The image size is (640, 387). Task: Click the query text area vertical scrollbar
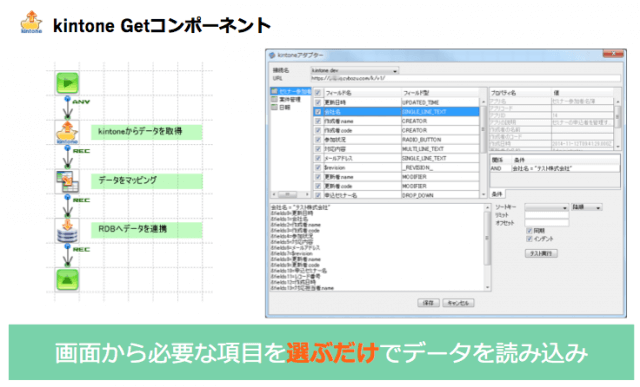487,239
